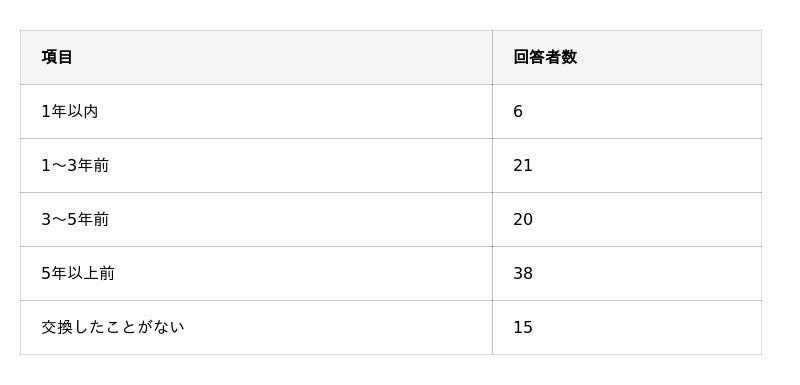
Task: Select the 1年以内 row label
Action: point(69,111)
